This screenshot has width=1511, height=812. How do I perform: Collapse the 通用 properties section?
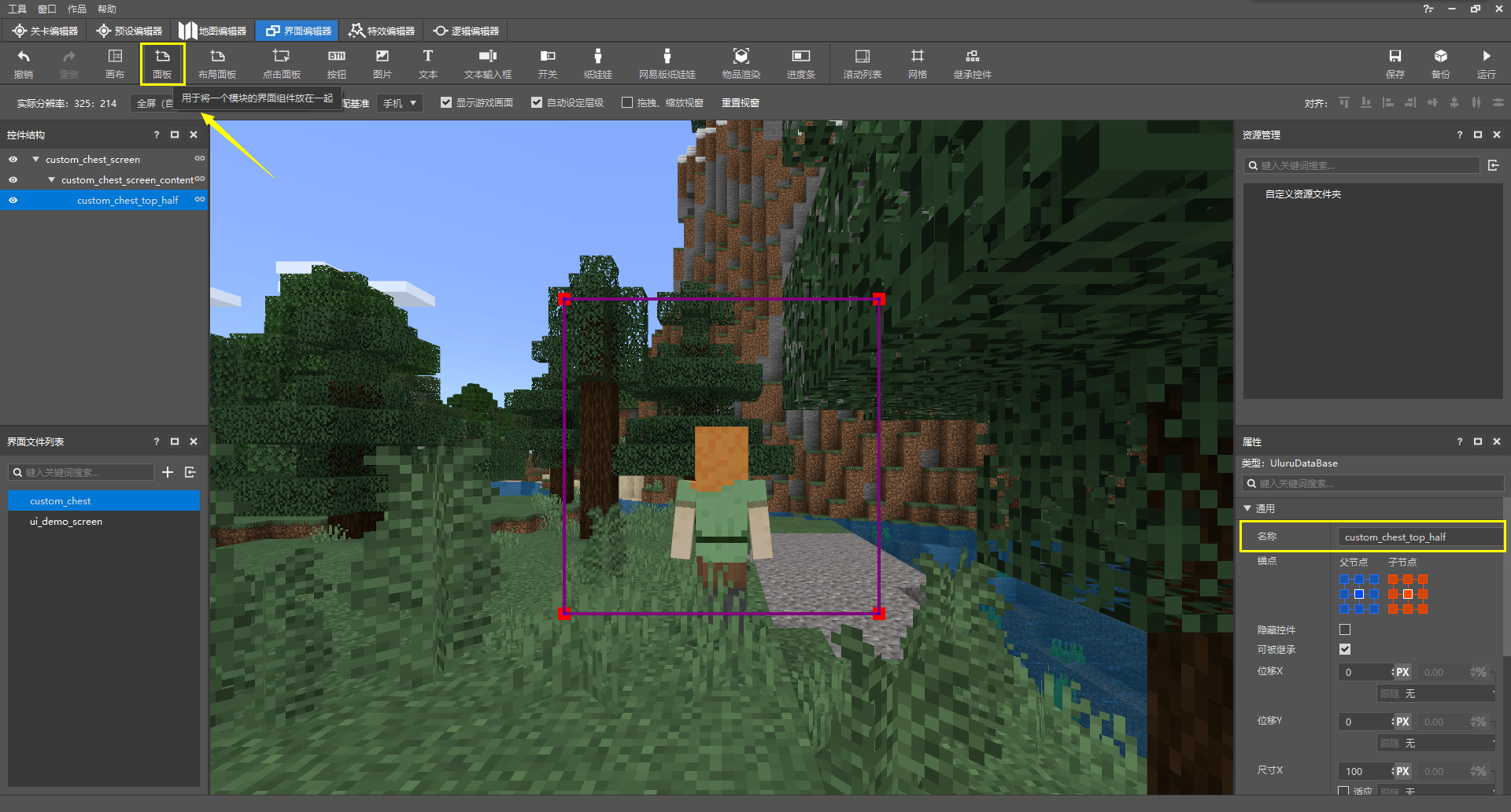click(x=1248, y=509)
